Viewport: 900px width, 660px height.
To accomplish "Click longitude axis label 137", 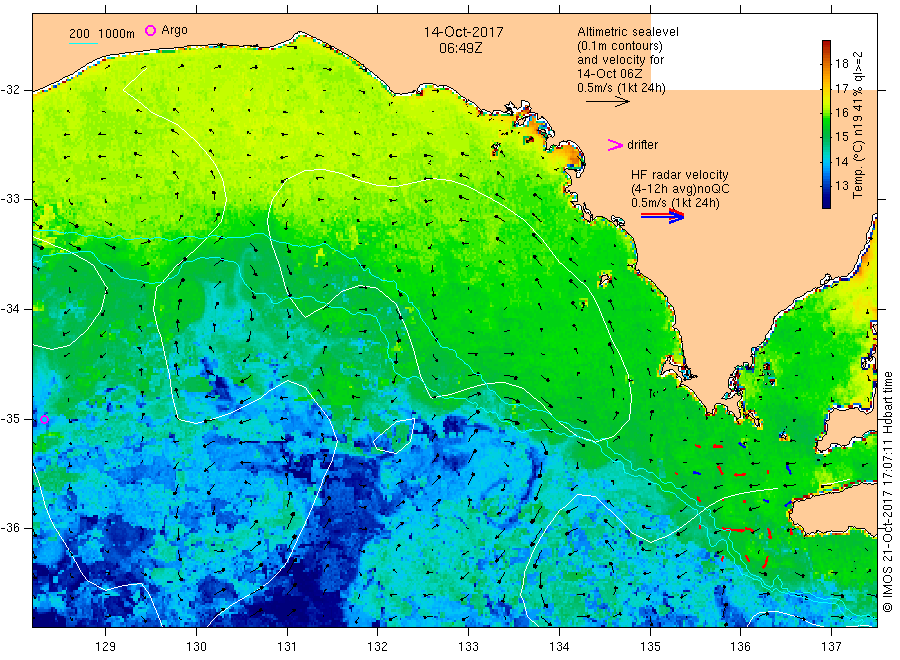I will pyautogui.click(x=831, y=646).
